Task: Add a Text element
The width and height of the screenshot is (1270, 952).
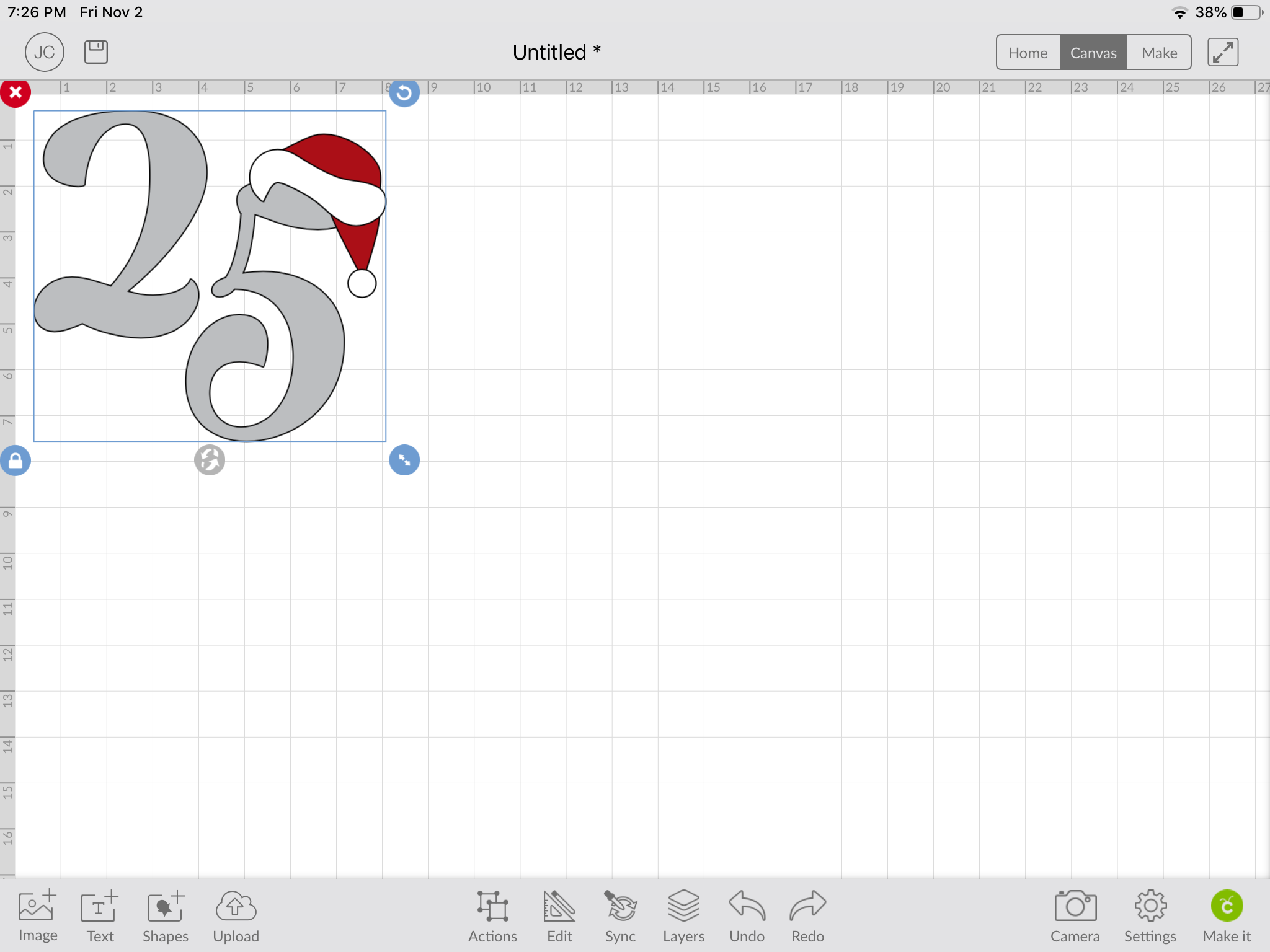Action: pyautogui.click(x=100, y=916)
